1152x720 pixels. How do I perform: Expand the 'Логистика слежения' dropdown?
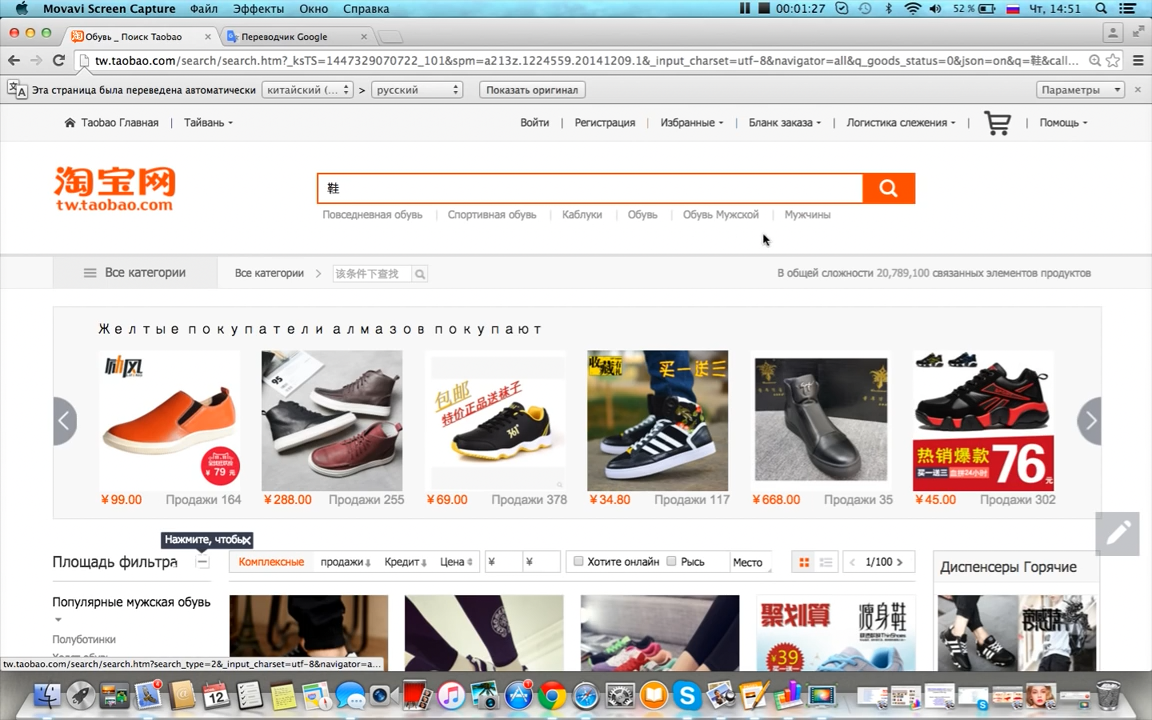coord(901,123)
